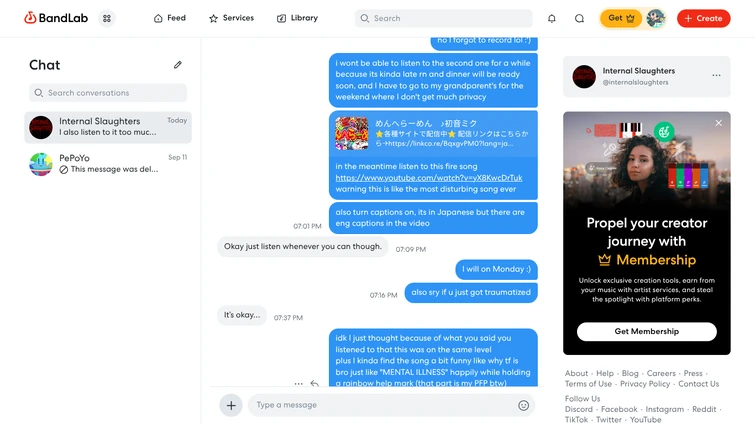This screenshot has width=755, height=424.
Task: Close the Membership promo card
Action: pyautogui.click(x=718, y=123)
